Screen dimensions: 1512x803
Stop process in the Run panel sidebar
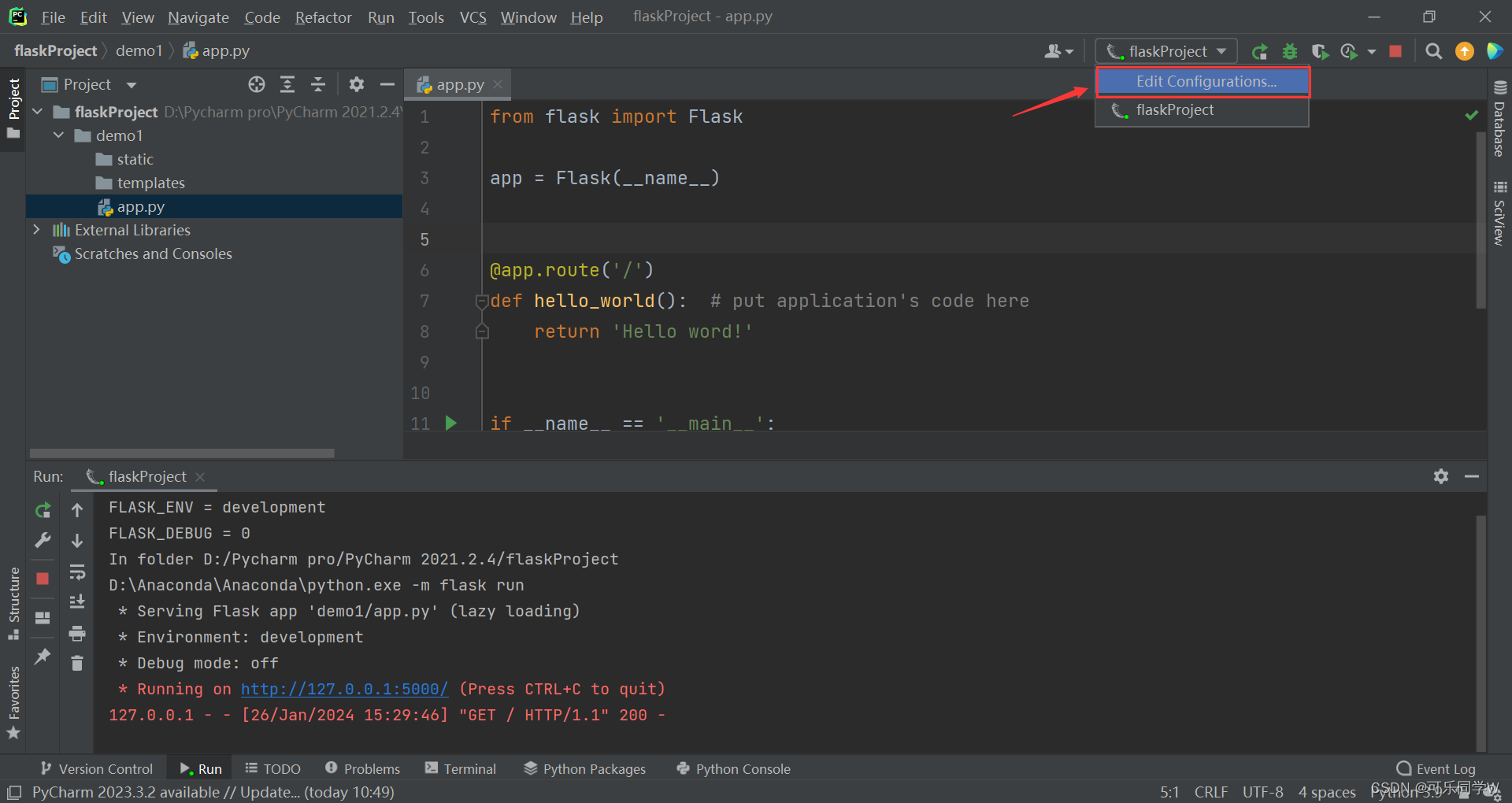pos(43,579)
